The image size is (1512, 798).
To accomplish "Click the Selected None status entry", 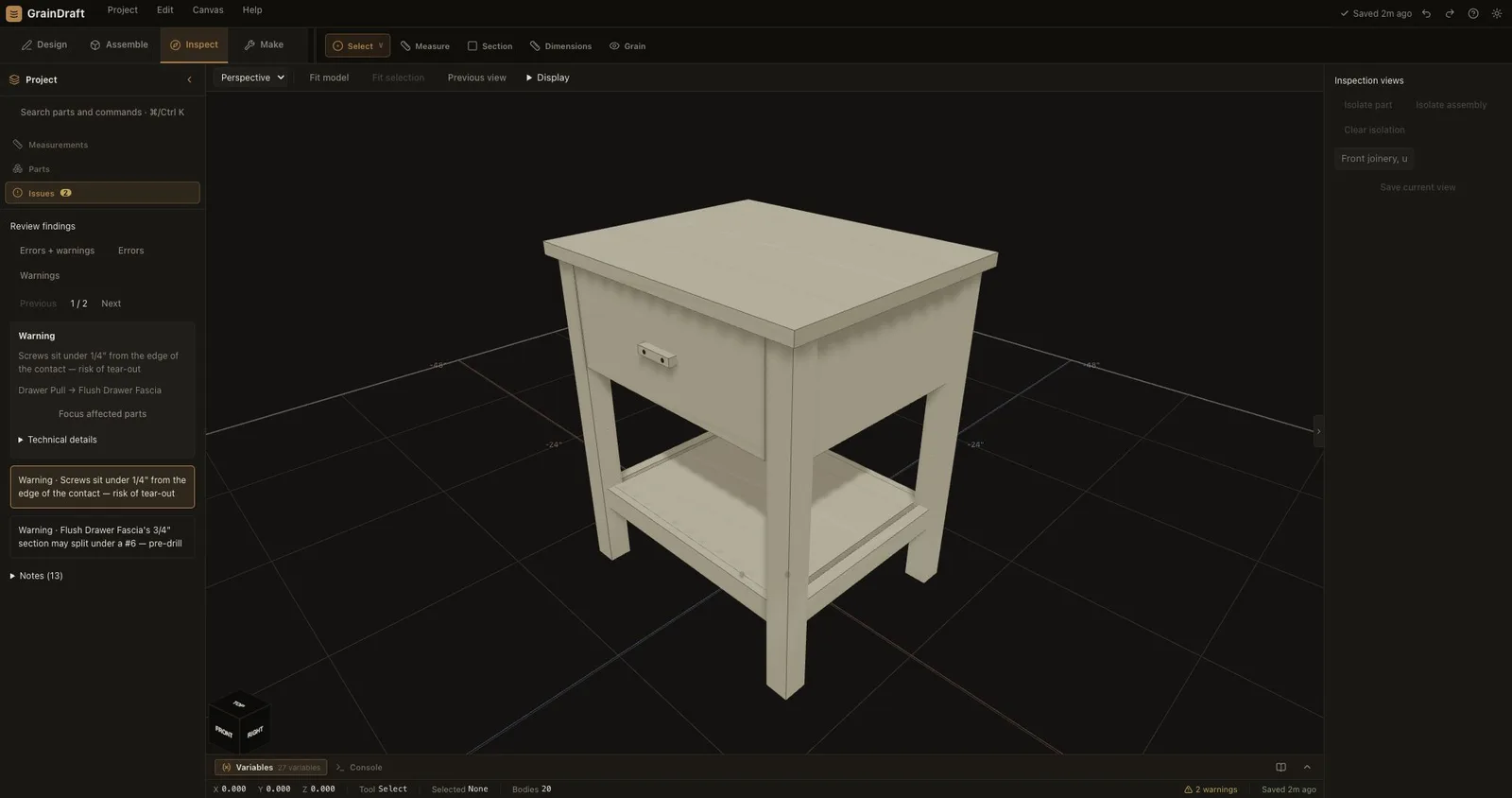I will click(459, 789).
